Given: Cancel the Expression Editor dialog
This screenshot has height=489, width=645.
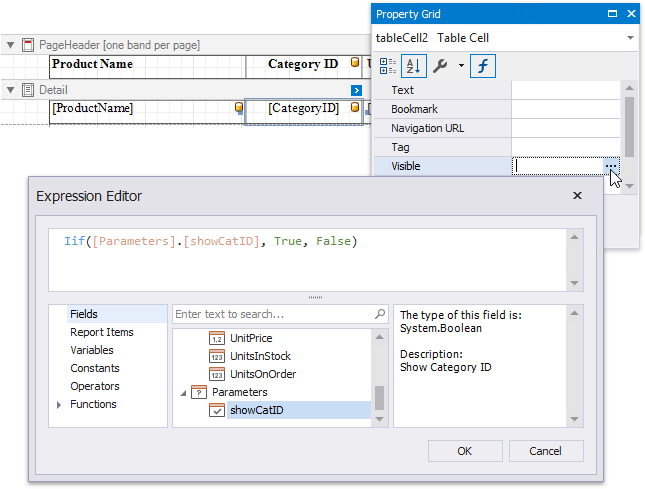Looking at the screenshot, I should click(544, 451).
